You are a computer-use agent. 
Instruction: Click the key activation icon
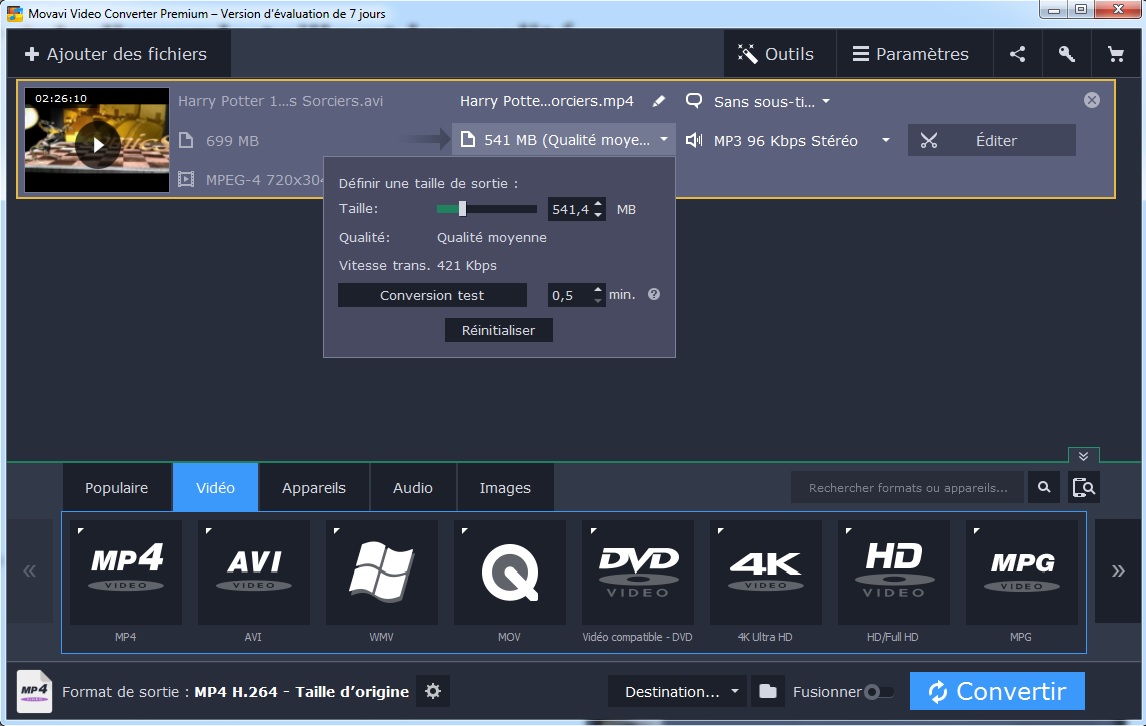click(1066, 54)
